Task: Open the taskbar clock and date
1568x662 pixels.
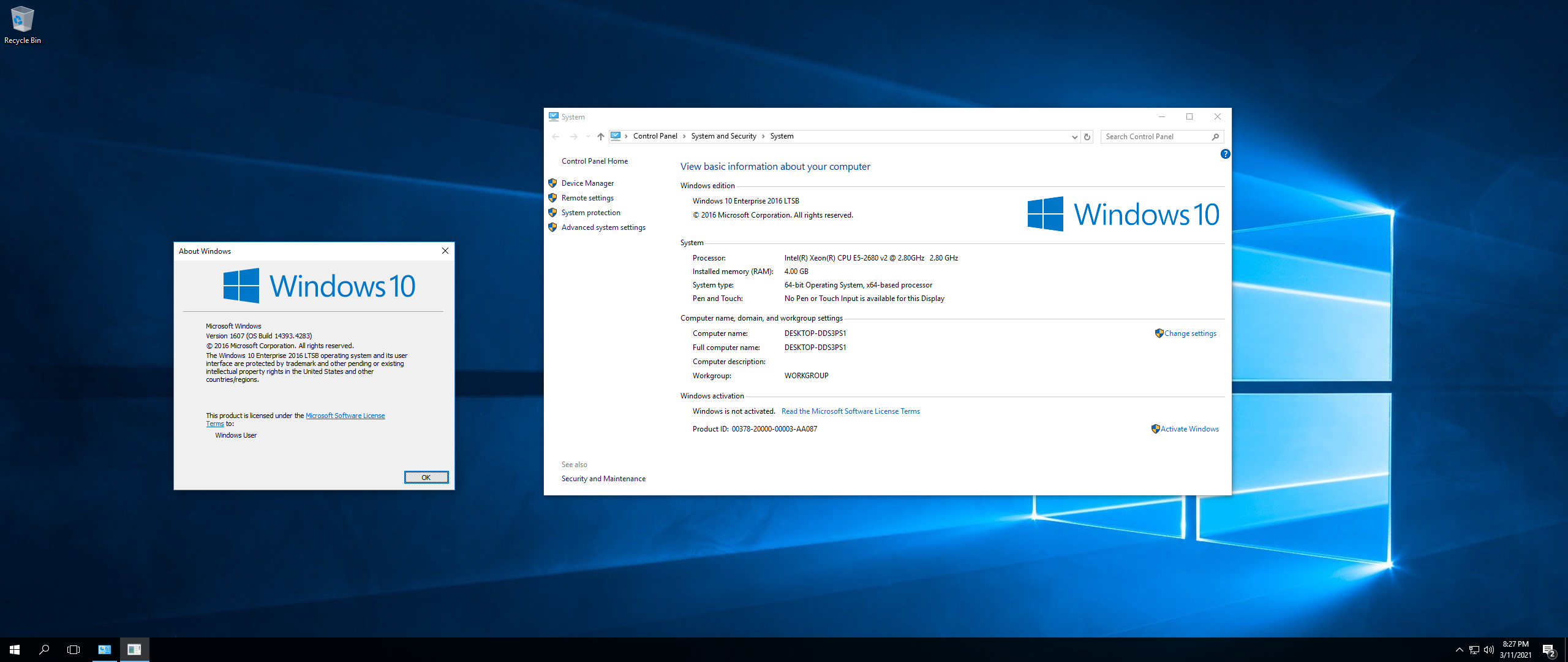Action: coord(1515,650)
